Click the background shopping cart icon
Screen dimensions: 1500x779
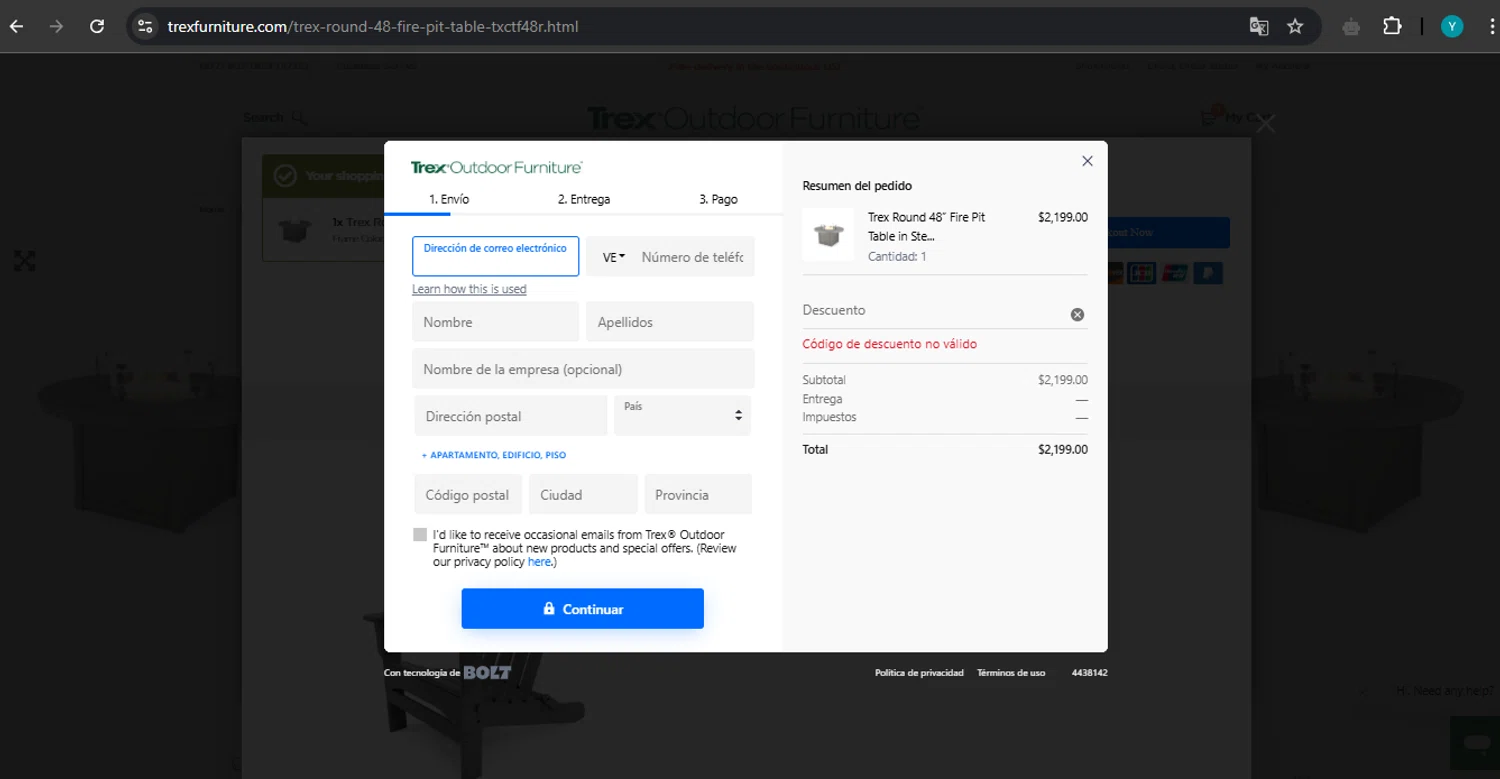pos(1210,116)
